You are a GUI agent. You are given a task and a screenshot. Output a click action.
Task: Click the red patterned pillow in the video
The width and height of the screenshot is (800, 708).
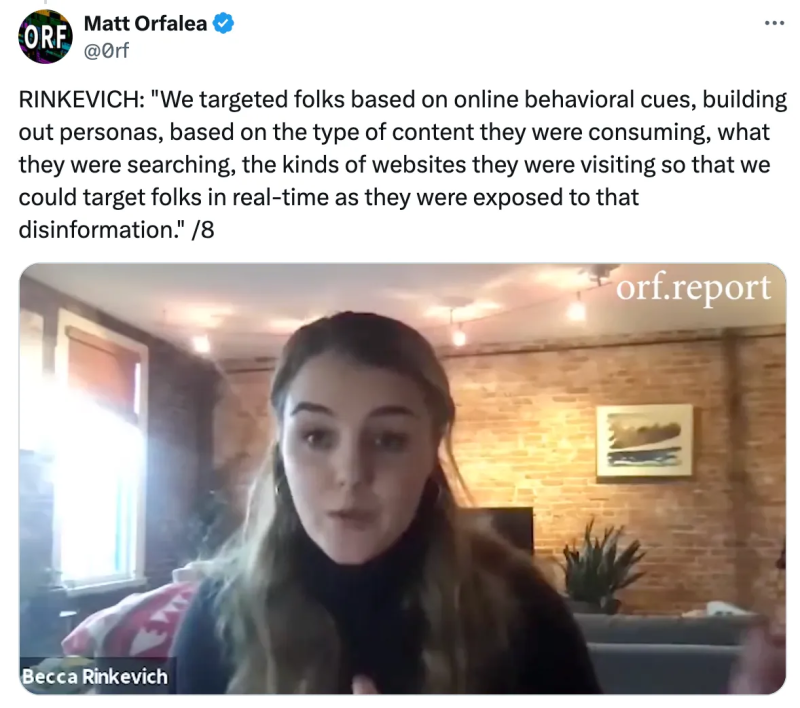tap(129, 620)
